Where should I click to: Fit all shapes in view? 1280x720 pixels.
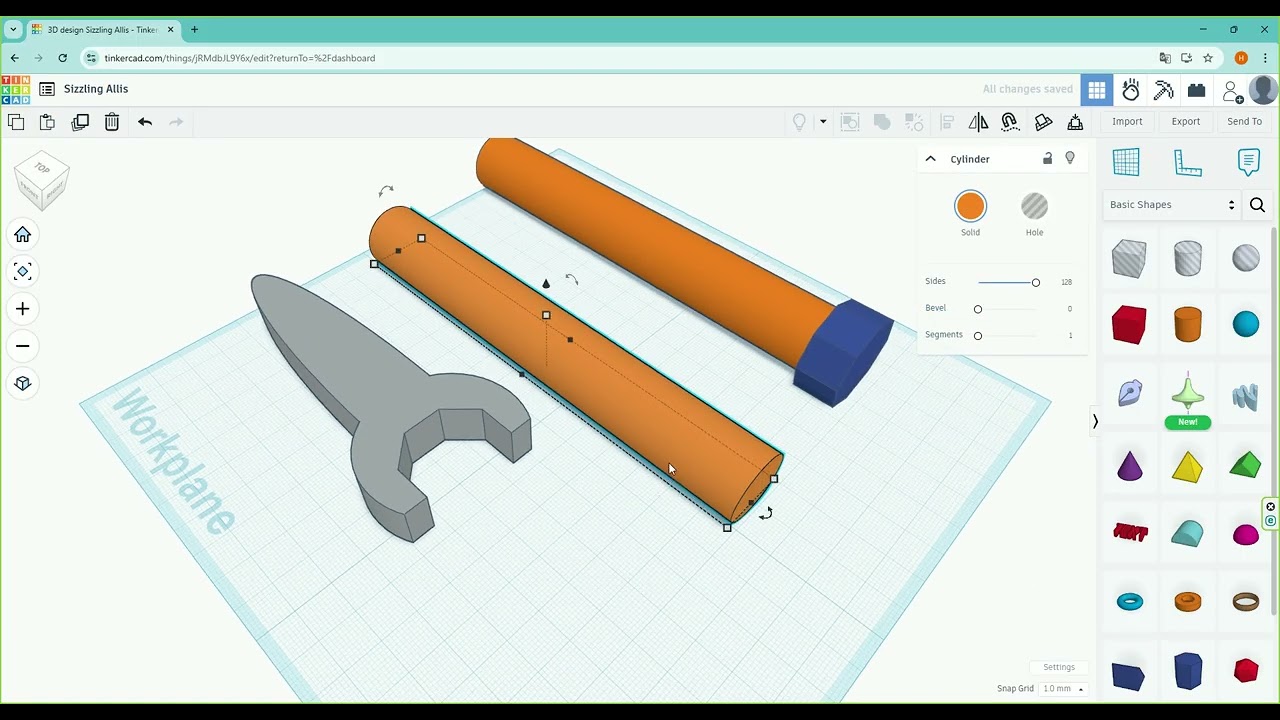[23, 272]
